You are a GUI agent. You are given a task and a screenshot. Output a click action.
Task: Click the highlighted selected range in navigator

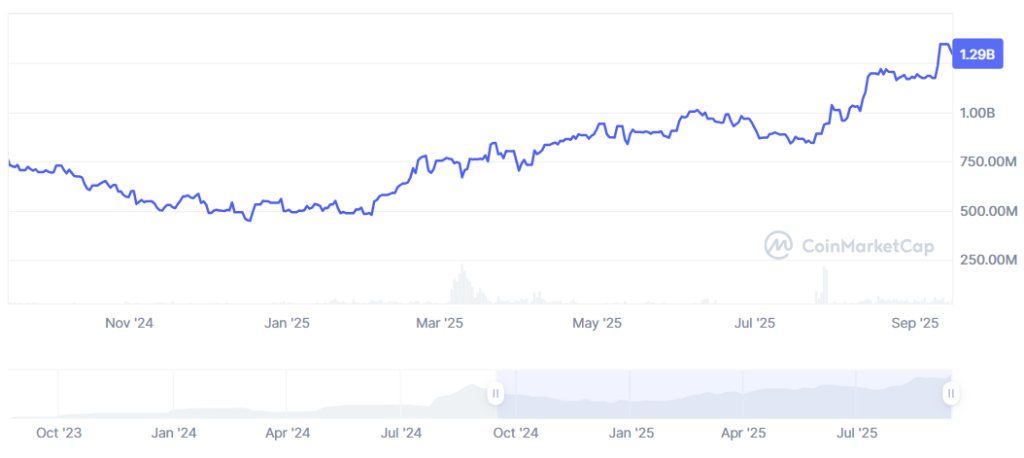[x=722, y=394]
